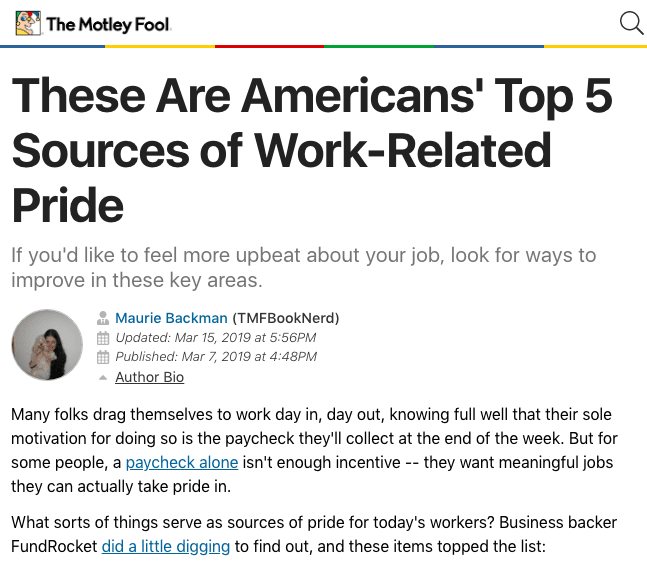Click the Published Mar 7, 2019 timestamp
Screen dimensions: 647x566
click(x=216, y=357)
